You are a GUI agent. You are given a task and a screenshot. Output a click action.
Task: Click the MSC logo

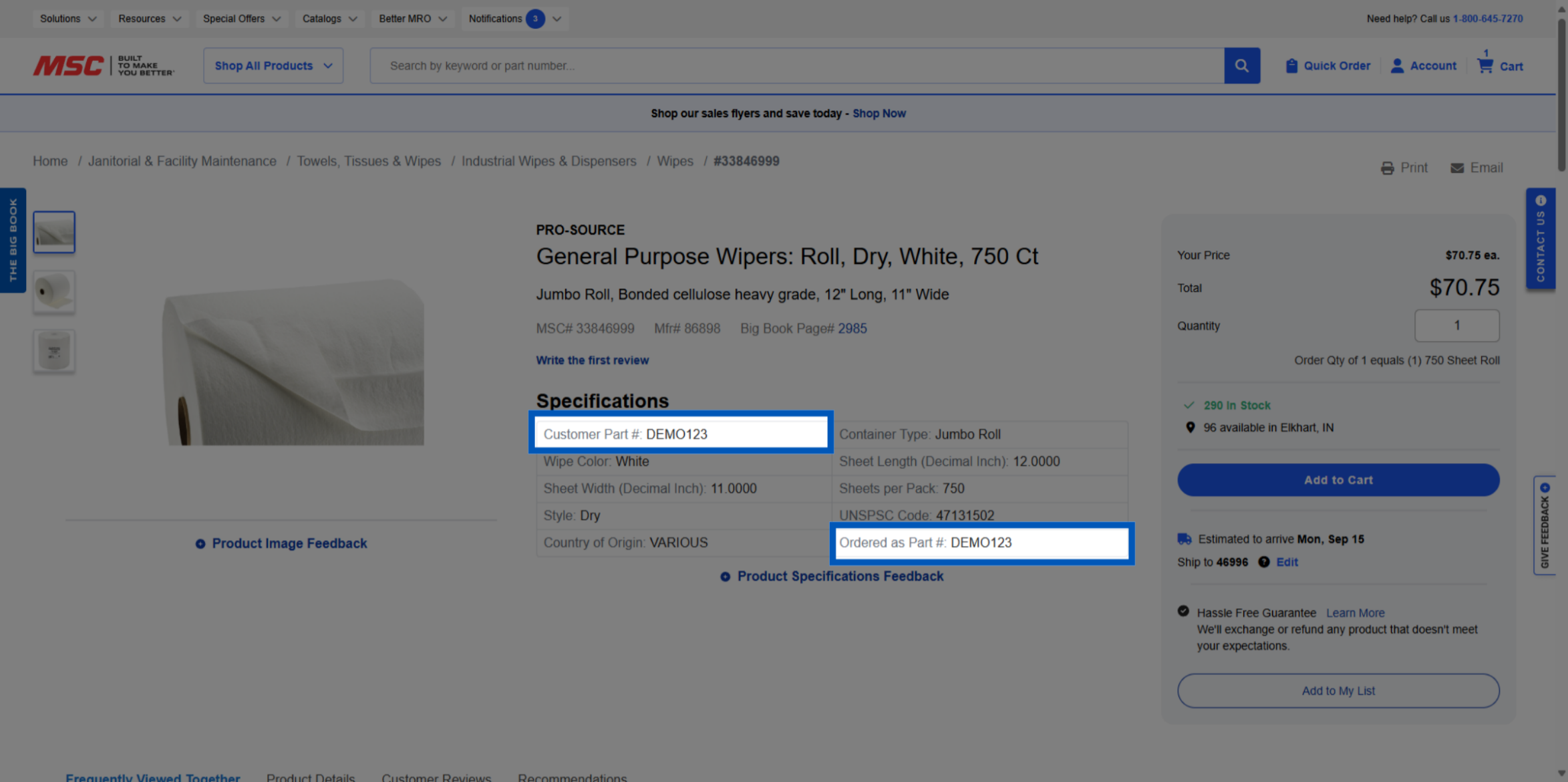pos(104,66)
